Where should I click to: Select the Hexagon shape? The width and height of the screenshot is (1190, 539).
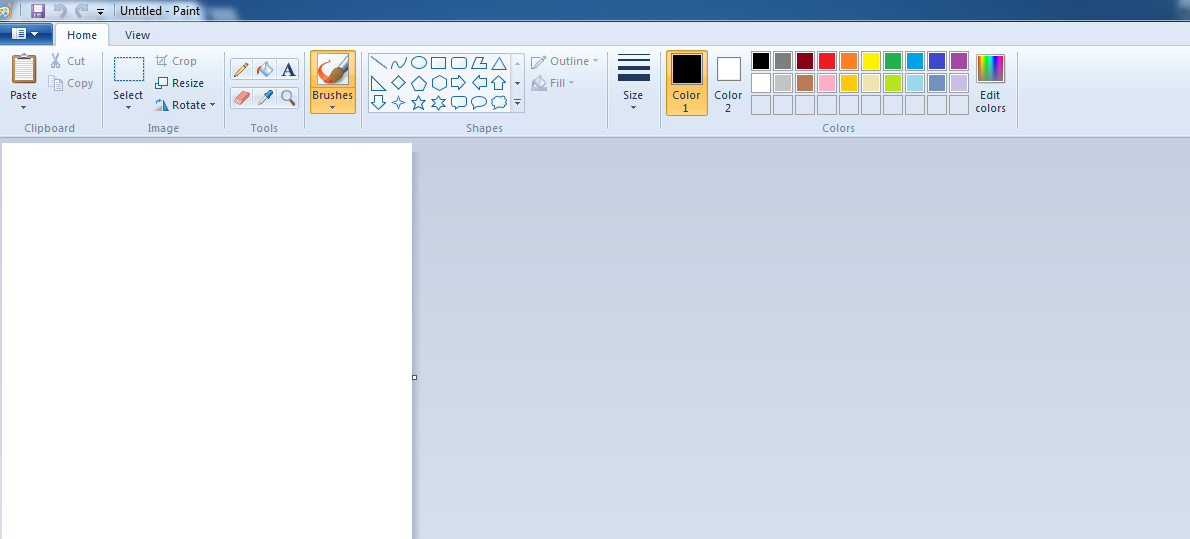[439, 83]
